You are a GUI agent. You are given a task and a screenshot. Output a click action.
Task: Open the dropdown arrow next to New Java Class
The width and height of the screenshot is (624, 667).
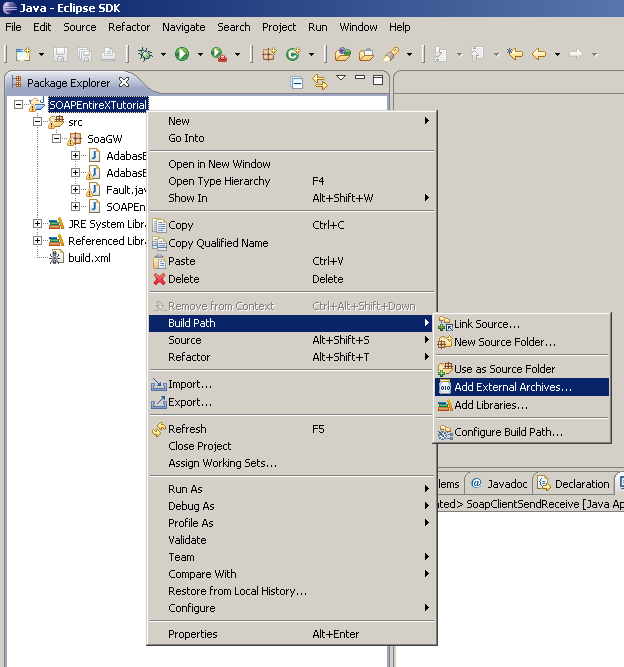click(311, 54)
